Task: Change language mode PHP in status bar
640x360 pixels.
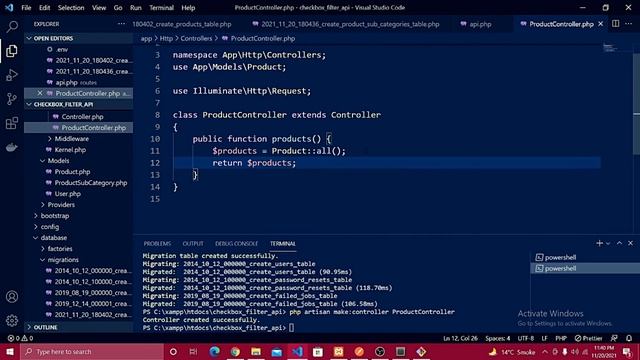Action: (x=561, y=338)
